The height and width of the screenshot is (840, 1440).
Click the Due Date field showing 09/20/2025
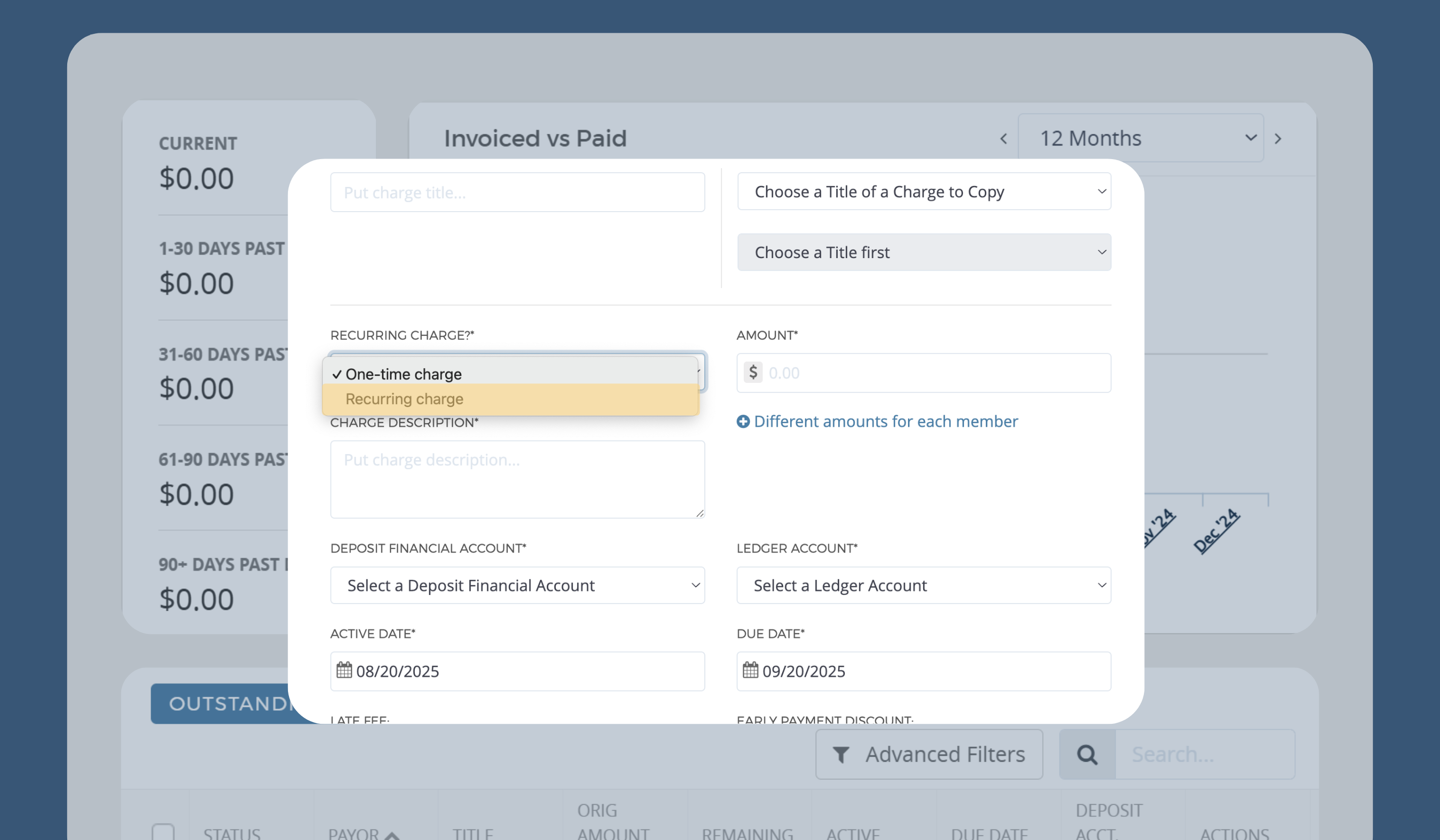924,671
